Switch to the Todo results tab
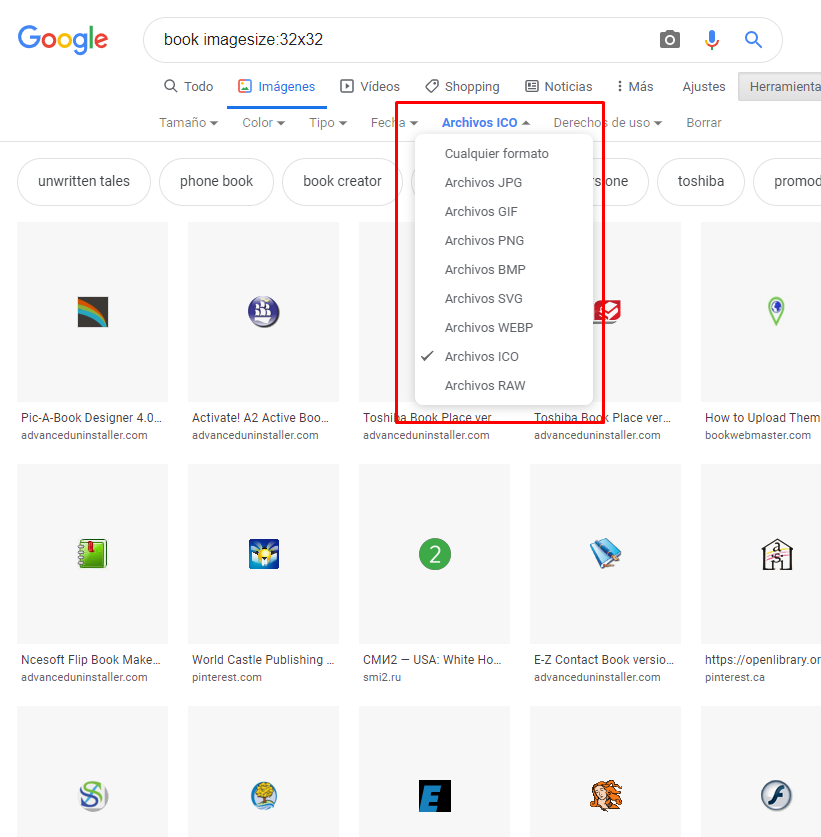 point(188,86)
